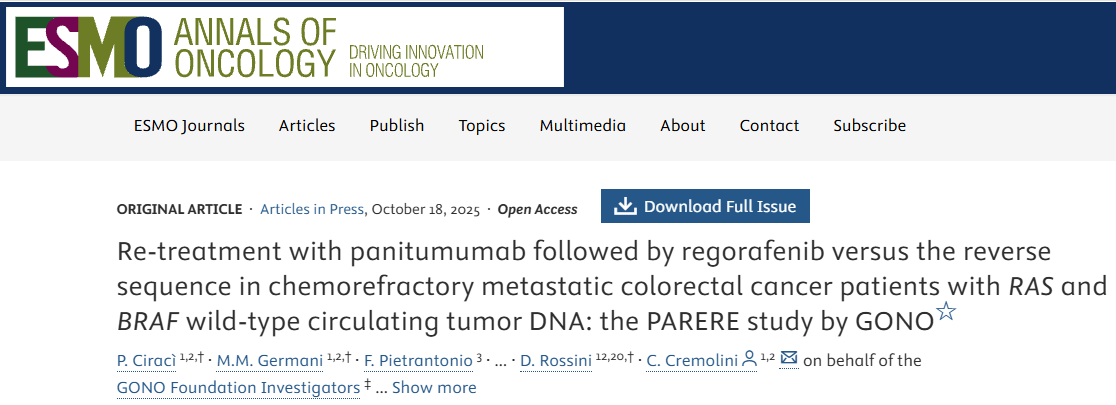This screenshot has width=1116, height=405.
Task: Open the ESMO Journals menu
Action: [189, 126]
